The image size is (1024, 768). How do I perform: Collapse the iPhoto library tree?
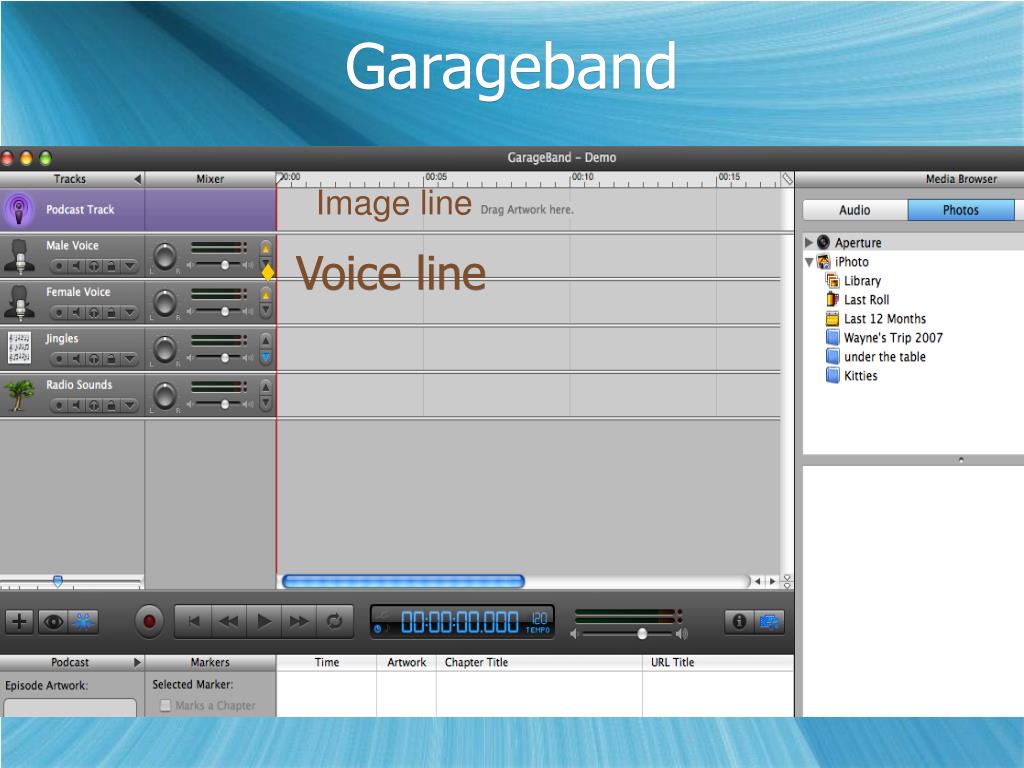click(809, 262)
